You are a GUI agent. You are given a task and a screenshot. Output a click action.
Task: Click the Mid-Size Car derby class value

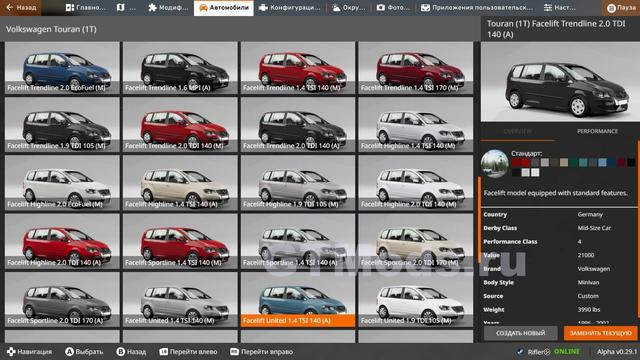594,228
